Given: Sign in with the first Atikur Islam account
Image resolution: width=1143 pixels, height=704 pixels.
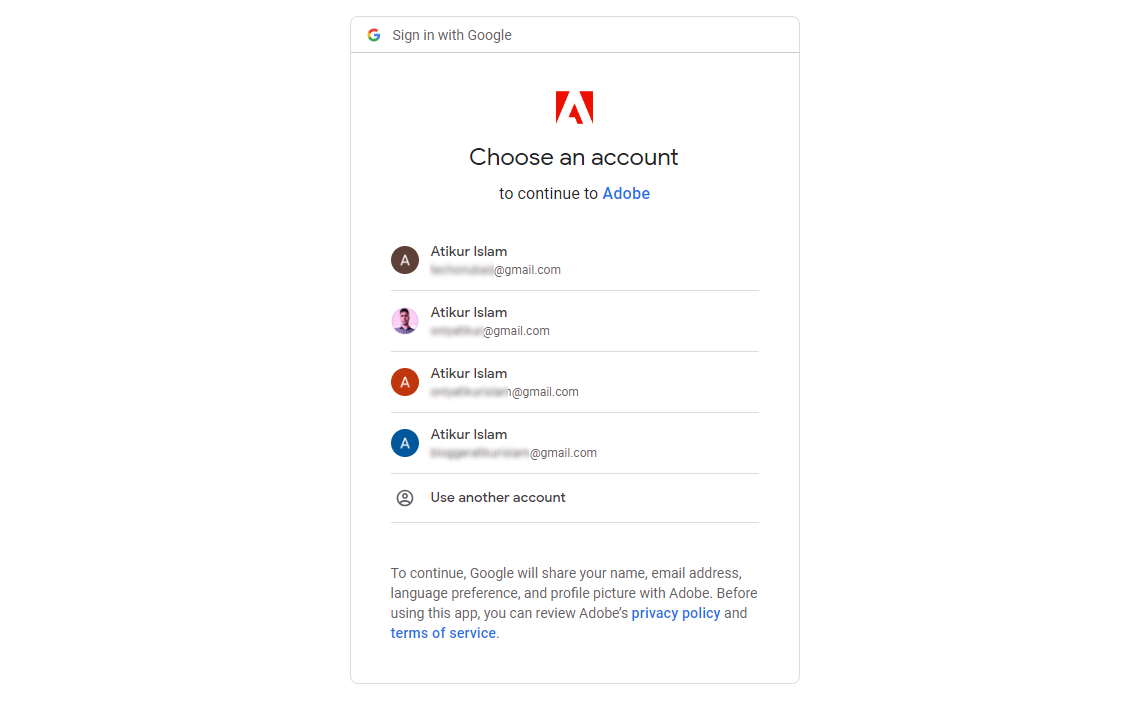Looking at the screenshot, I should [x=574, y=259].
